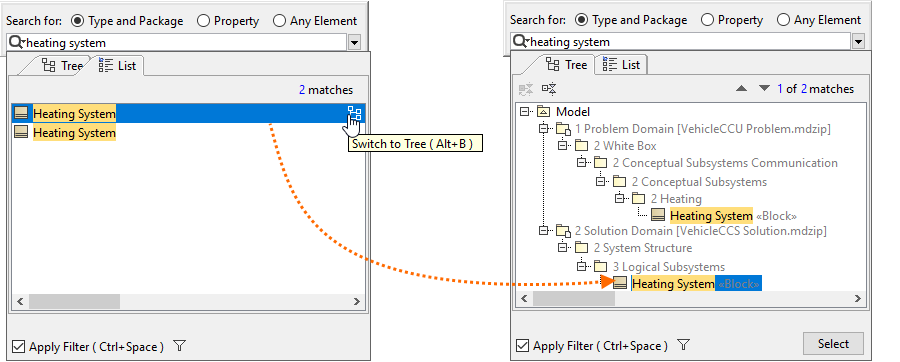
Task: Click the expand all icon in the right toolbar
Action: [x=526, y=89]
